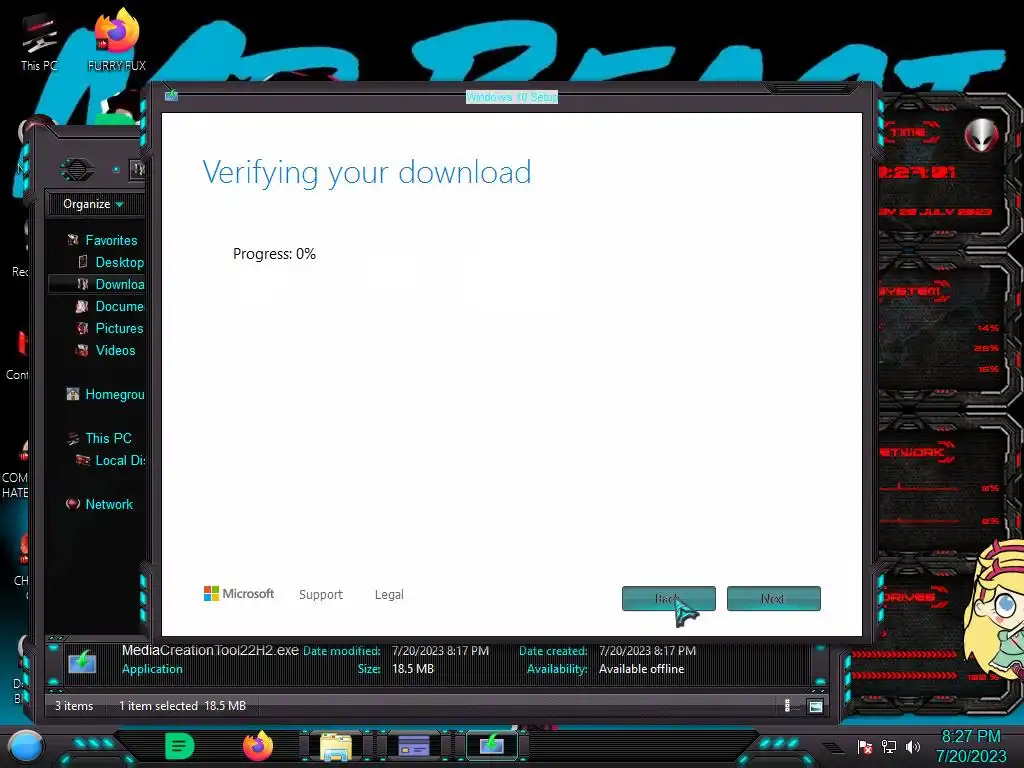Image resolution: width=1024 pixels, height=768 pixels.
Task: Click the Next button in Windows 10 Setup
Action: click(773, 598)
